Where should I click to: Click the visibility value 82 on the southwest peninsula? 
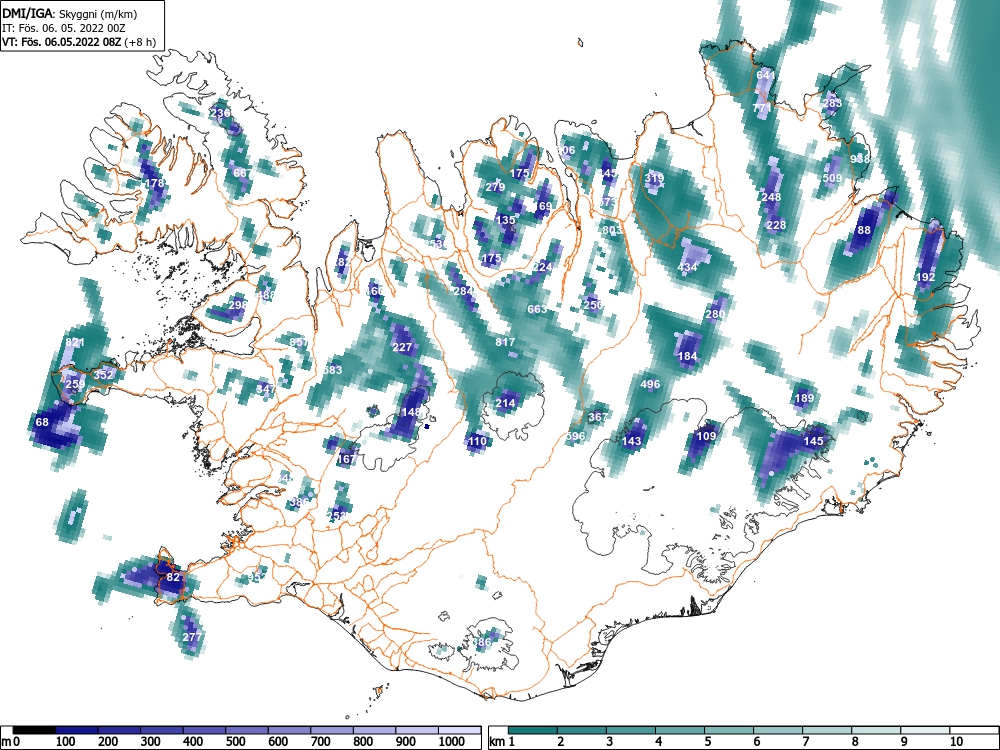pyautogui.click(x=173, y=577)
